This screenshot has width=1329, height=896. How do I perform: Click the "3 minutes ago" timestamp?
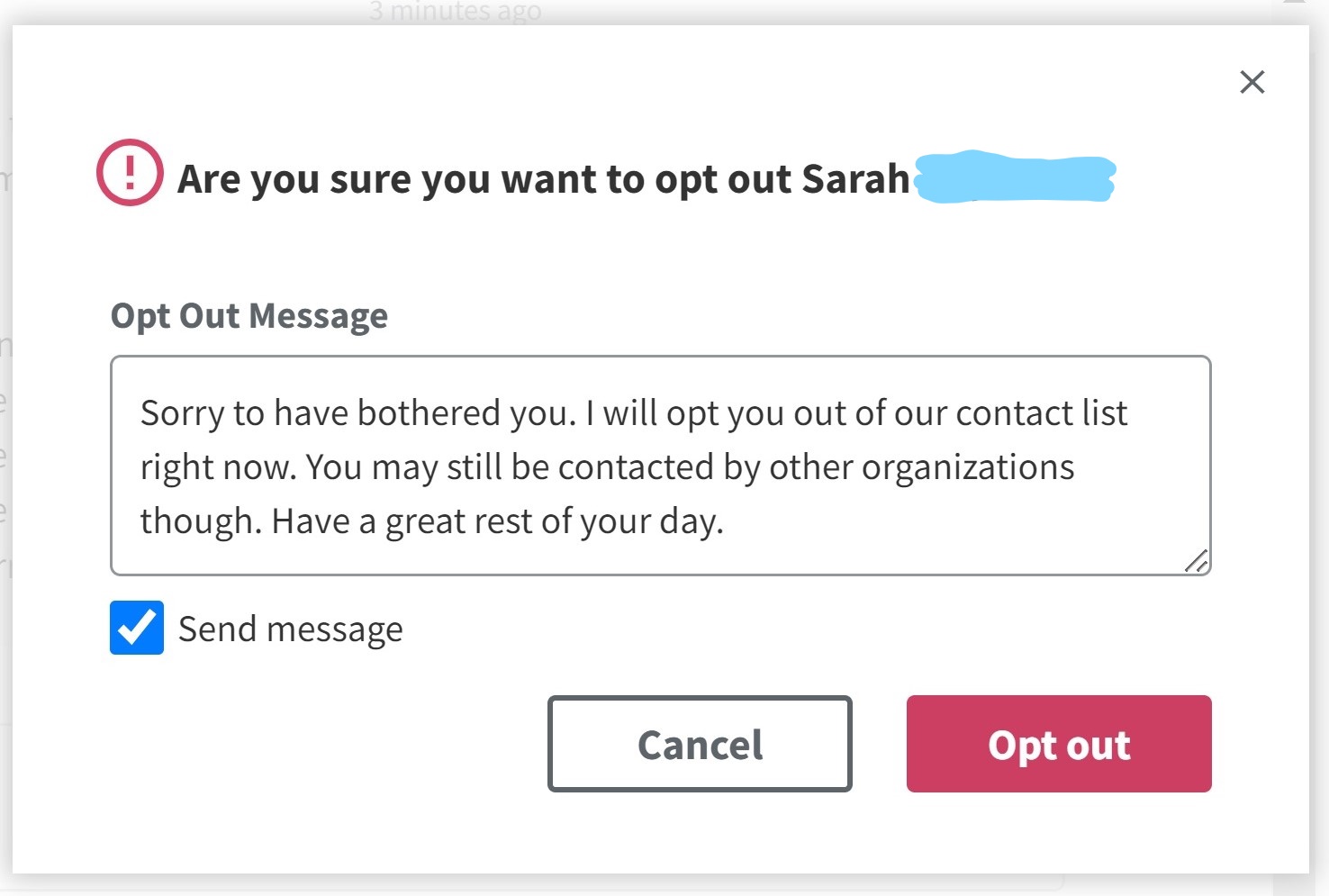(455, 11)
